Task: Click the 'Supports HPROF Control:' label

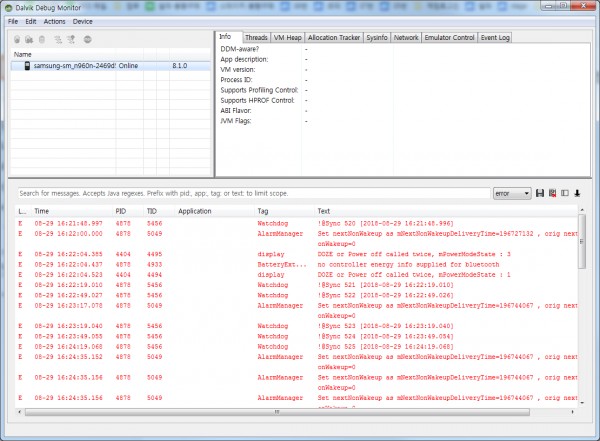Action: click(x=257, y=100)
